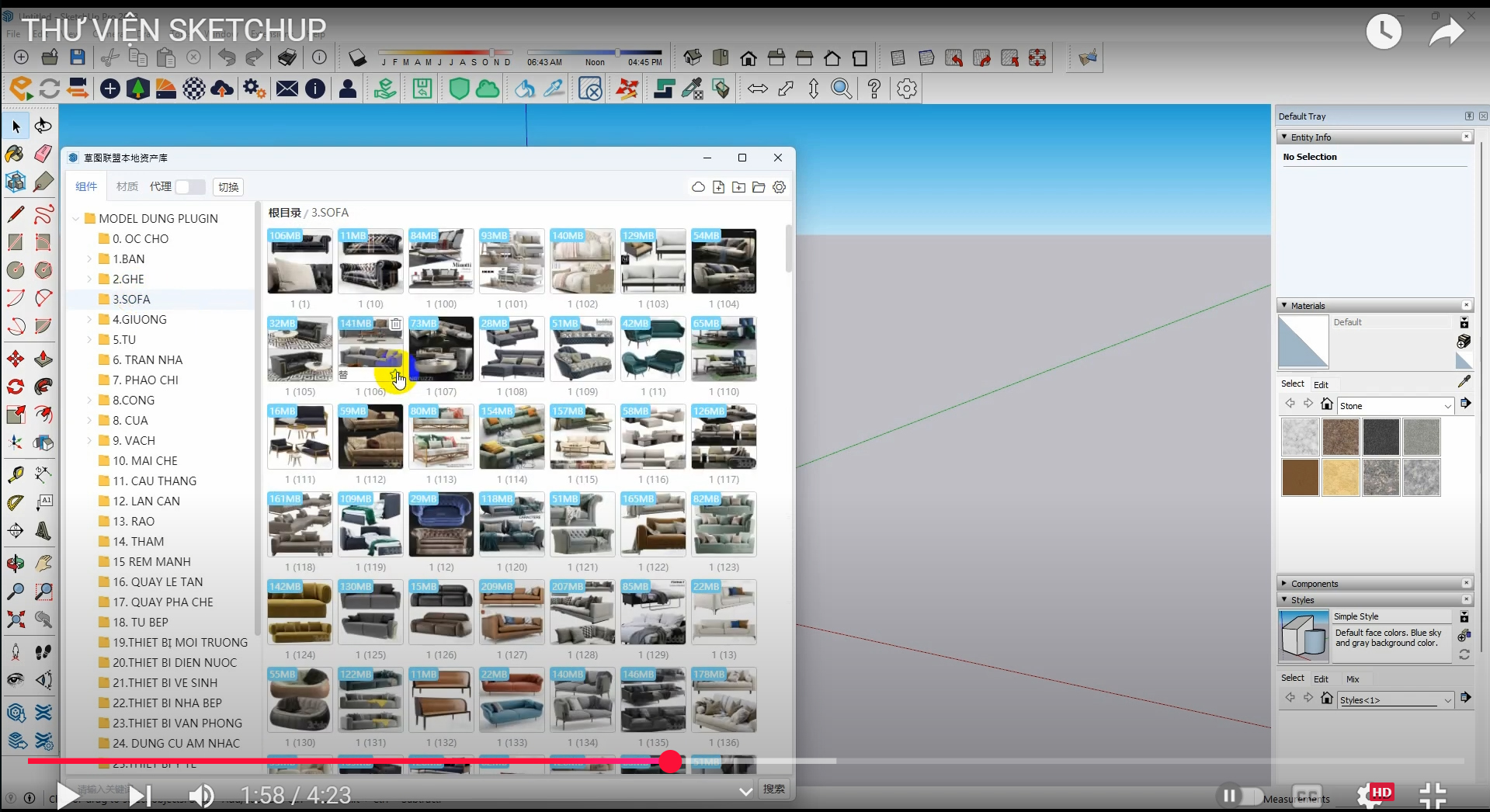Collapse the Entity Info panel
This screenshot has width=1490, height=812.
click(x=1284, y=137)
